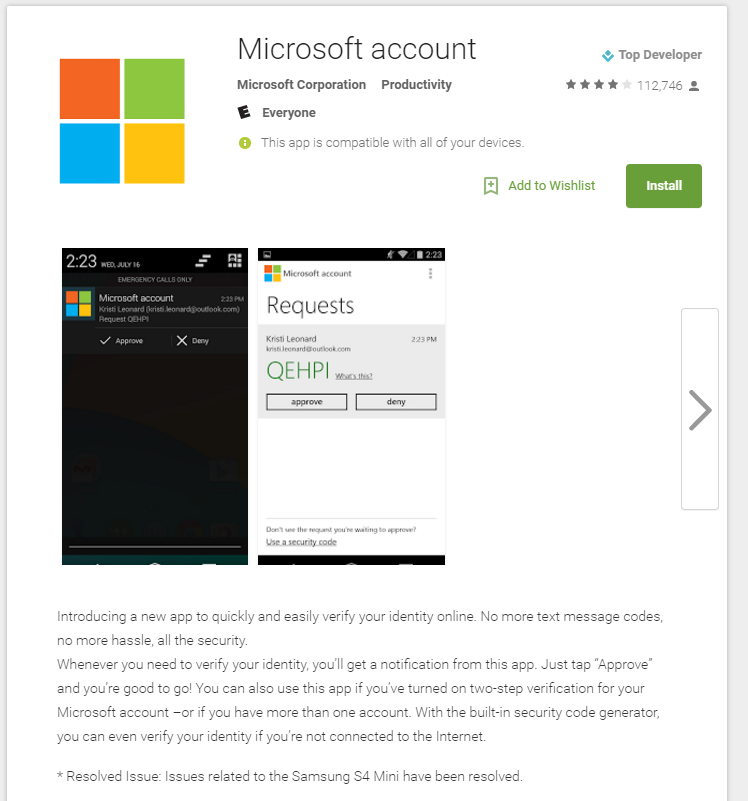Click the 112,746 ratings count
The width and height of the screenshot is (748, 801).
pyautogui.click(x=660, y=86)
